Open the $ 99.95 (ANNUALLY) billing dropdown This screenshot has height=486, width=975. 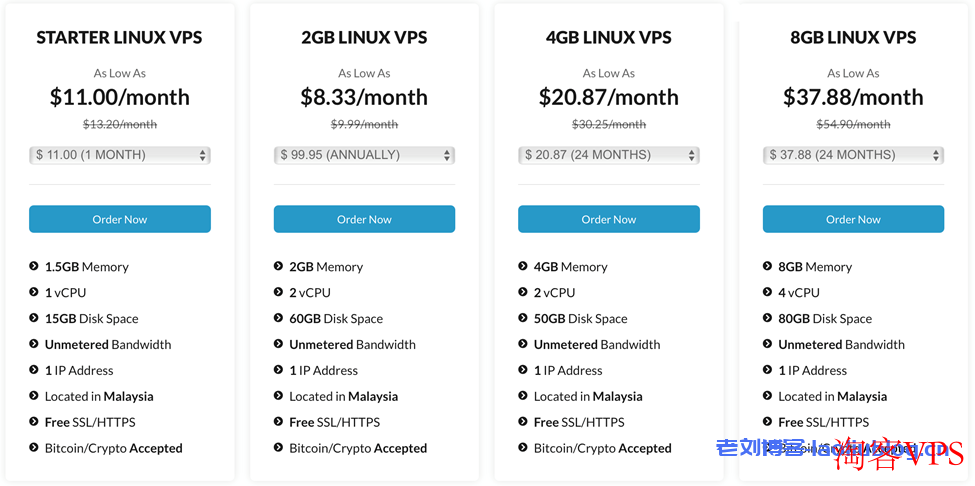click(364, 155)
